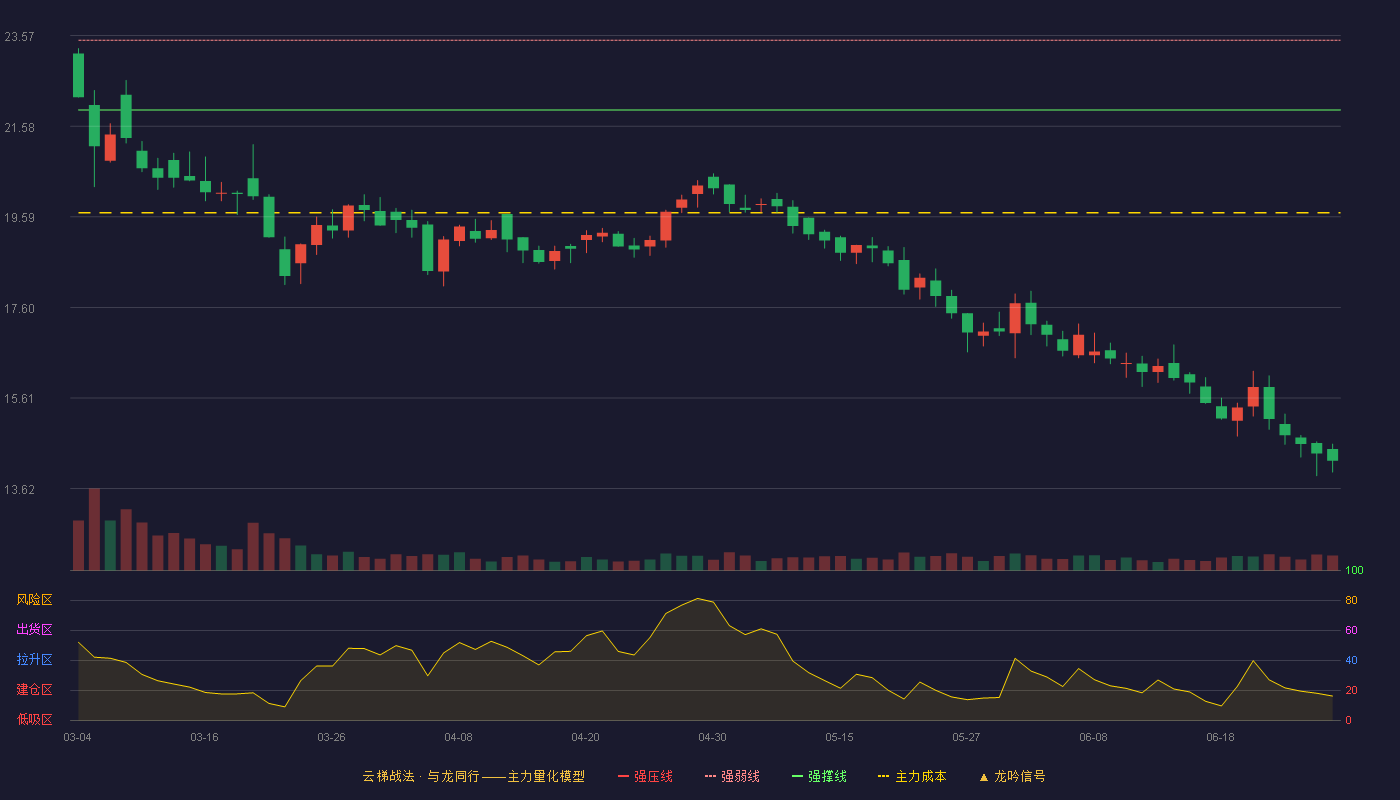
Task: Click the 04-20 date axis label
Action: [x=585, y=737]
